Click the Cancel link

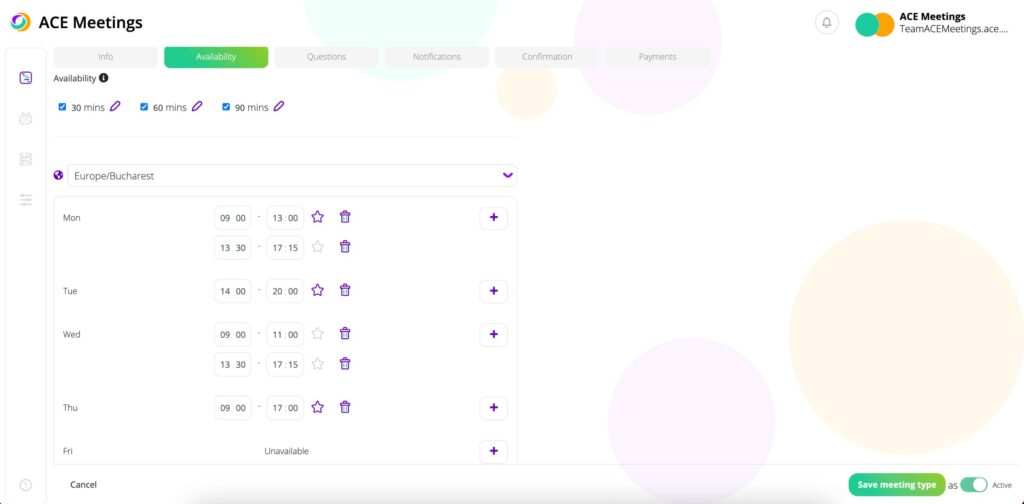84,484
